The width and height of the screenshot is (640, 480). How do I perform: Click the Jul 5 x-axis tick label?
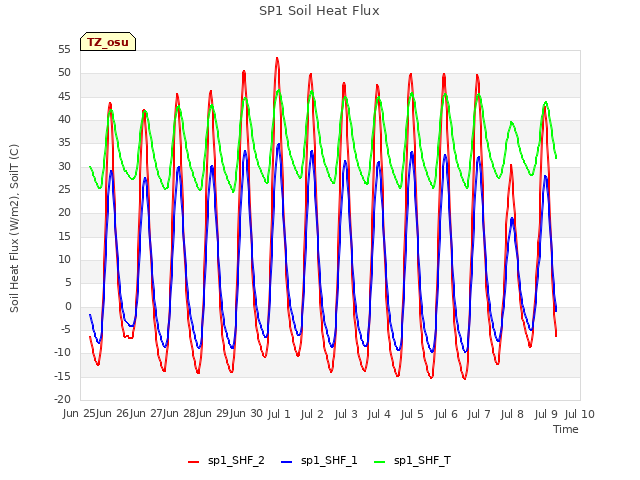click(x=412, y=414)
